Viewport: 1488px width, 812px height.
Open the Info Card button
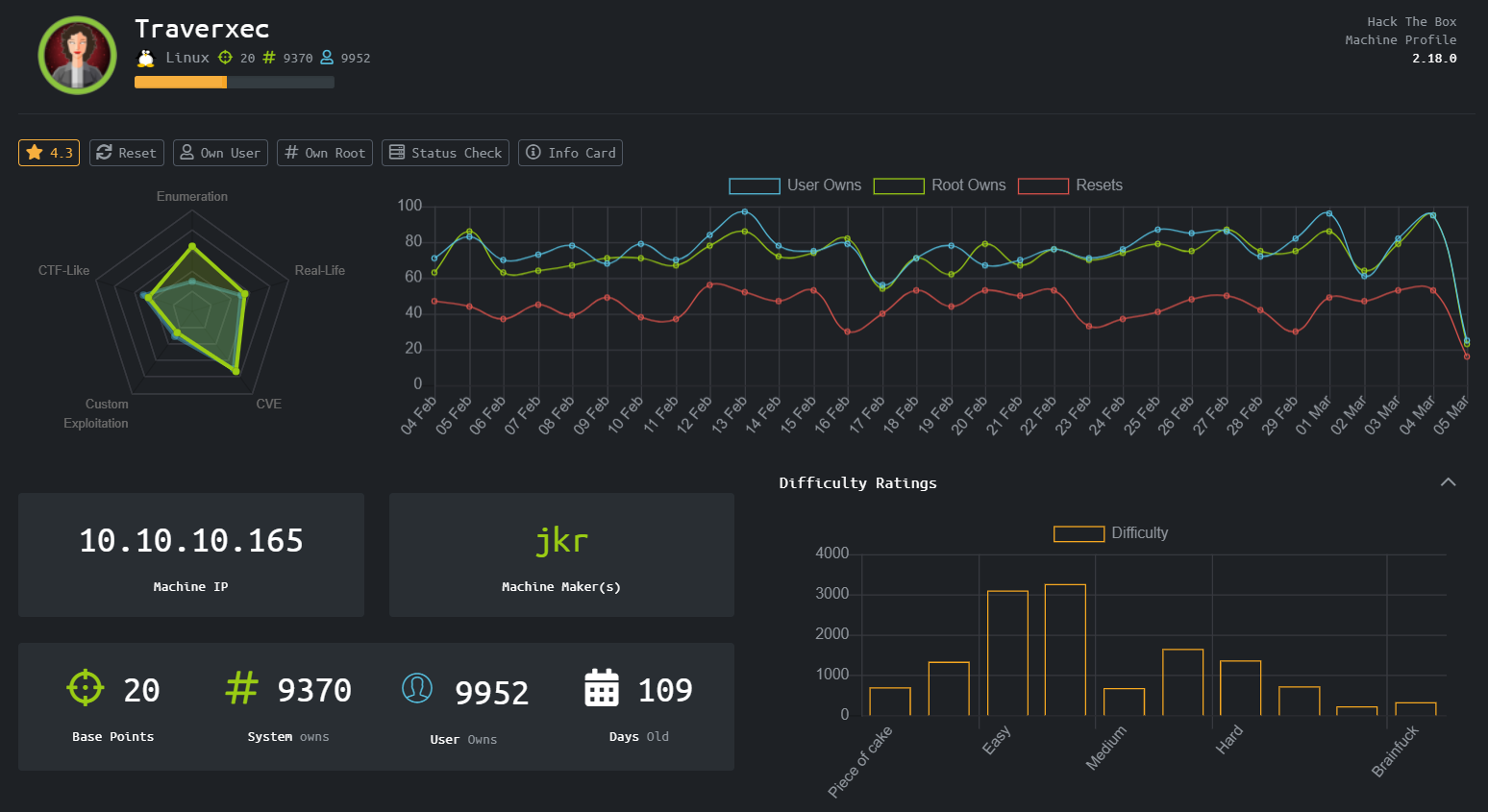tap(570, 153)
